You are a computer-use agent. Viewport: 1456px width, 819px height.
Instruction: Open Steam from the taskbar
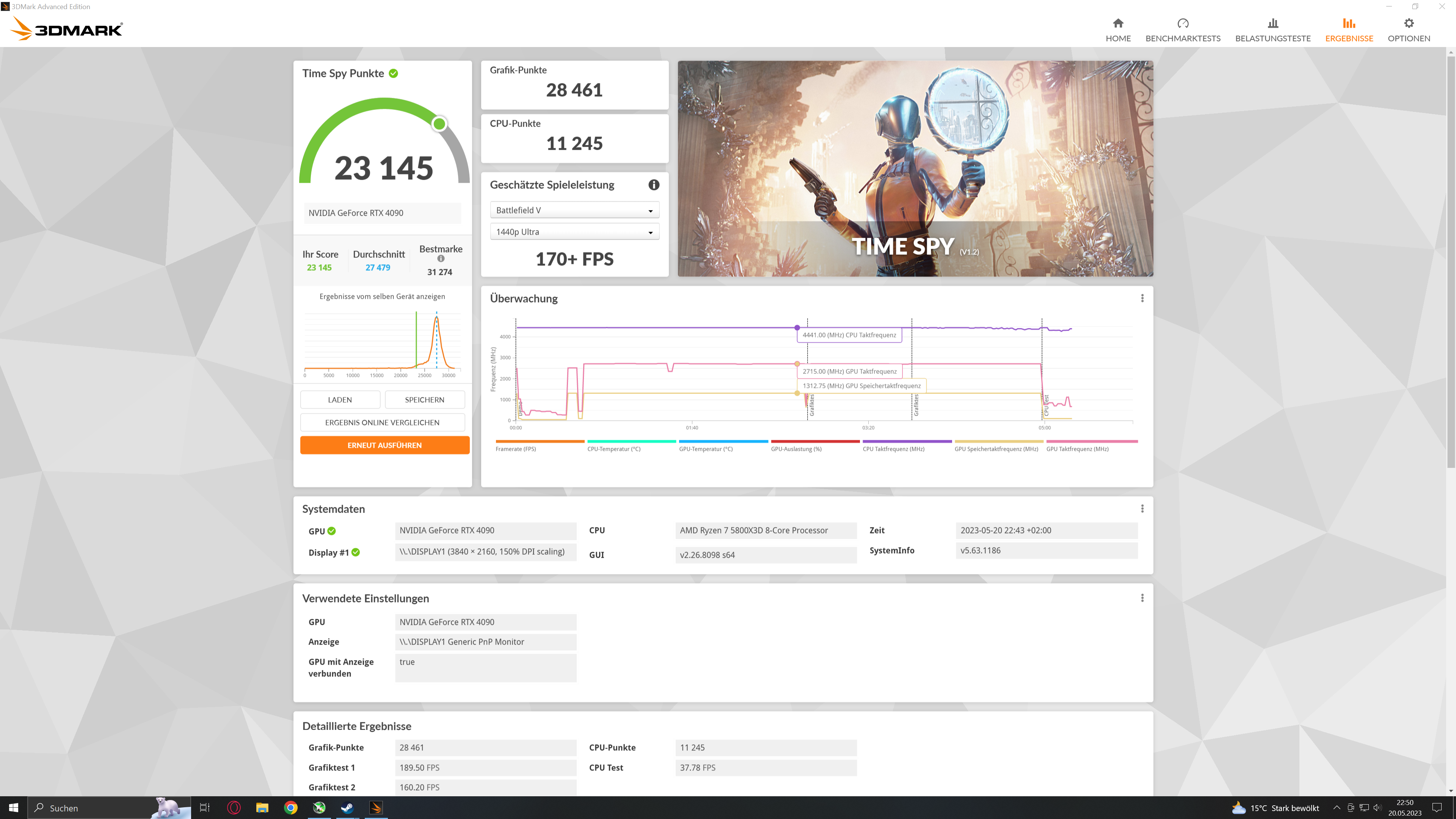point(347,808)
